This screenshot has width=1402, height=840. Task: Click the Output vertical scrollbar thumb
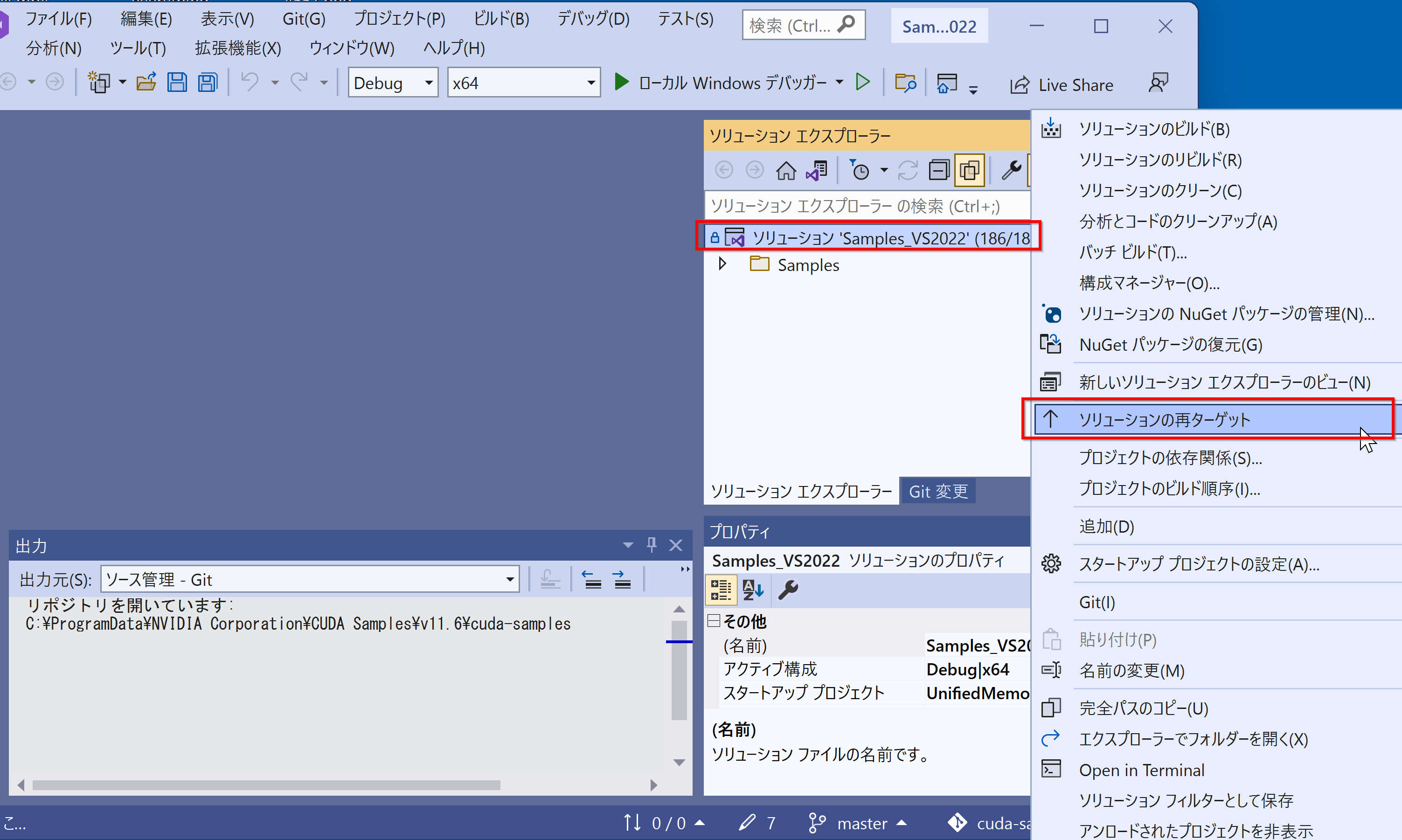click(x=679, y=670)
